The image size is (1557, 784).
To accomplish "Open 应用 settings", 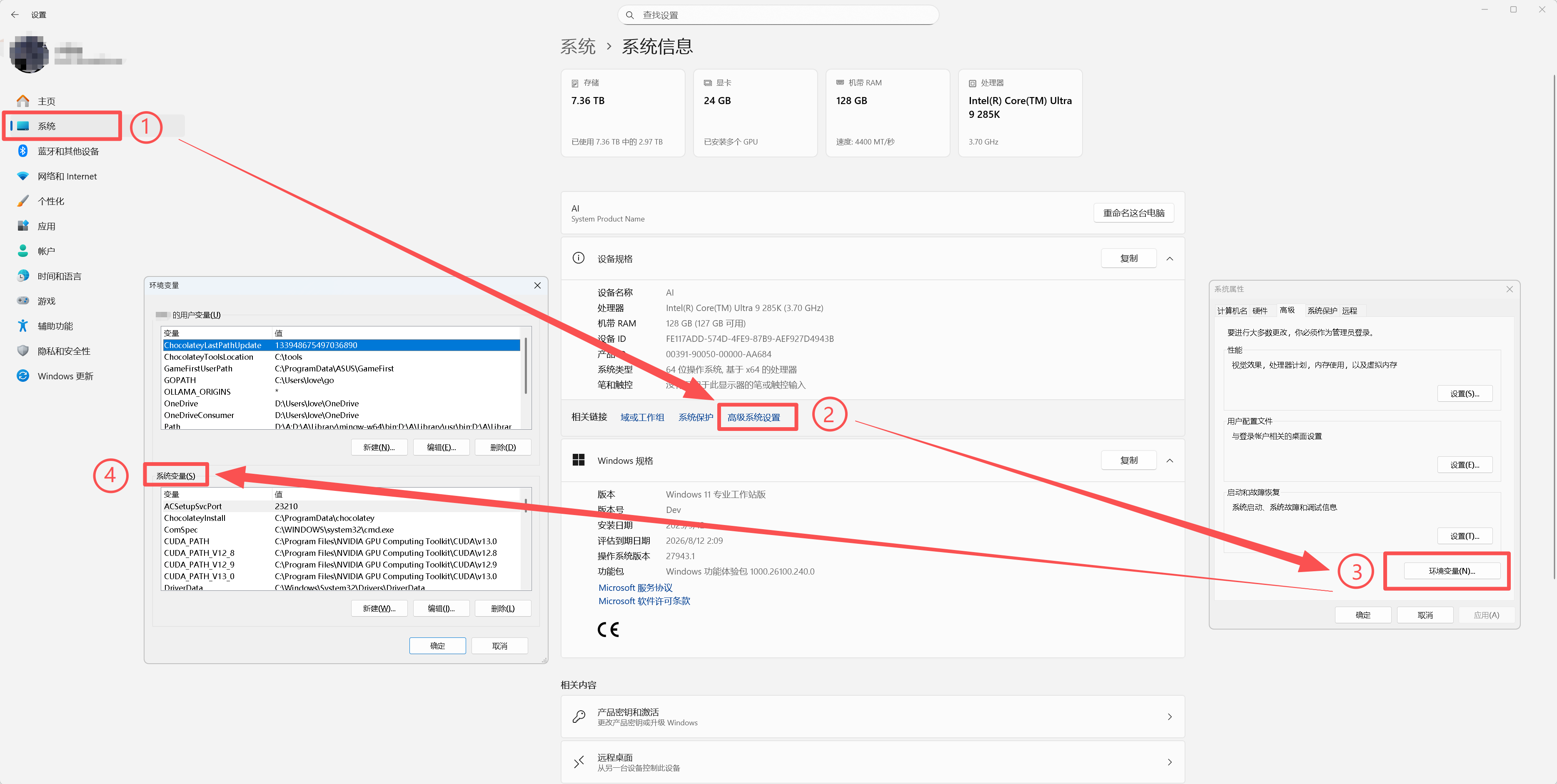I will tap(46, 226).
